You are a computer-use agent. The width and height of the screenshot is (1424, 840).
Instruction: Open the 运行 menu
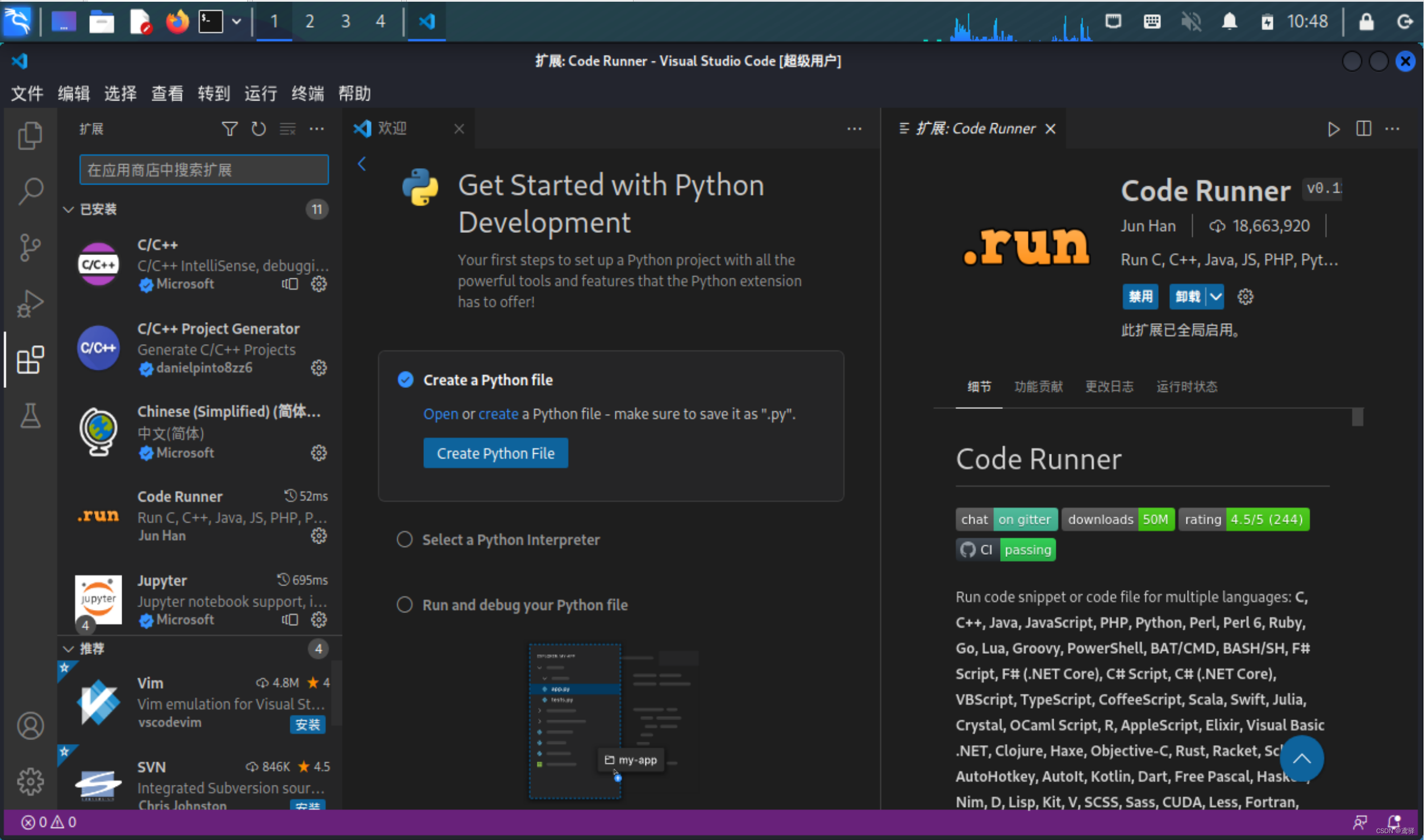tap(260, 94)
